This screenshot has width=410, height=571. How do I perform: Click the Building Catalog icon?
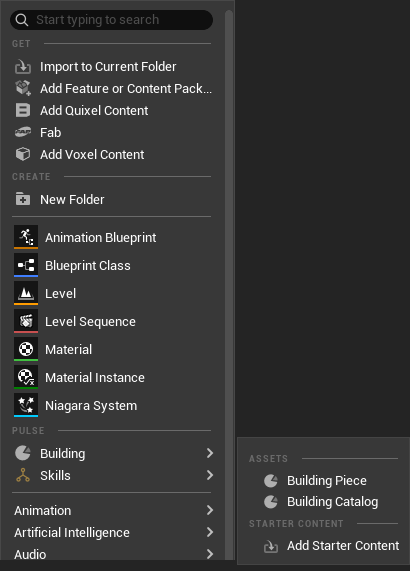coord(271,502)
